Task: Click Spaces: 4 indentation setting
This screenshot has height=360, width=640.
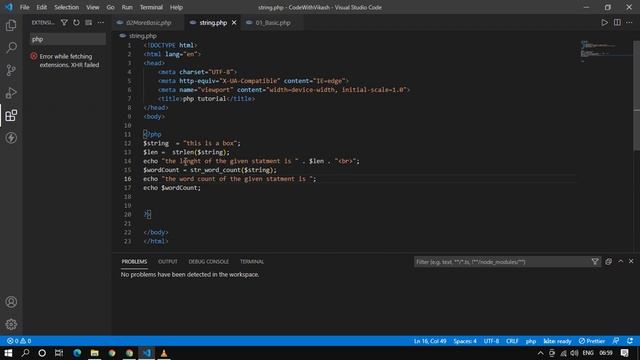Action: pos(465,341)
